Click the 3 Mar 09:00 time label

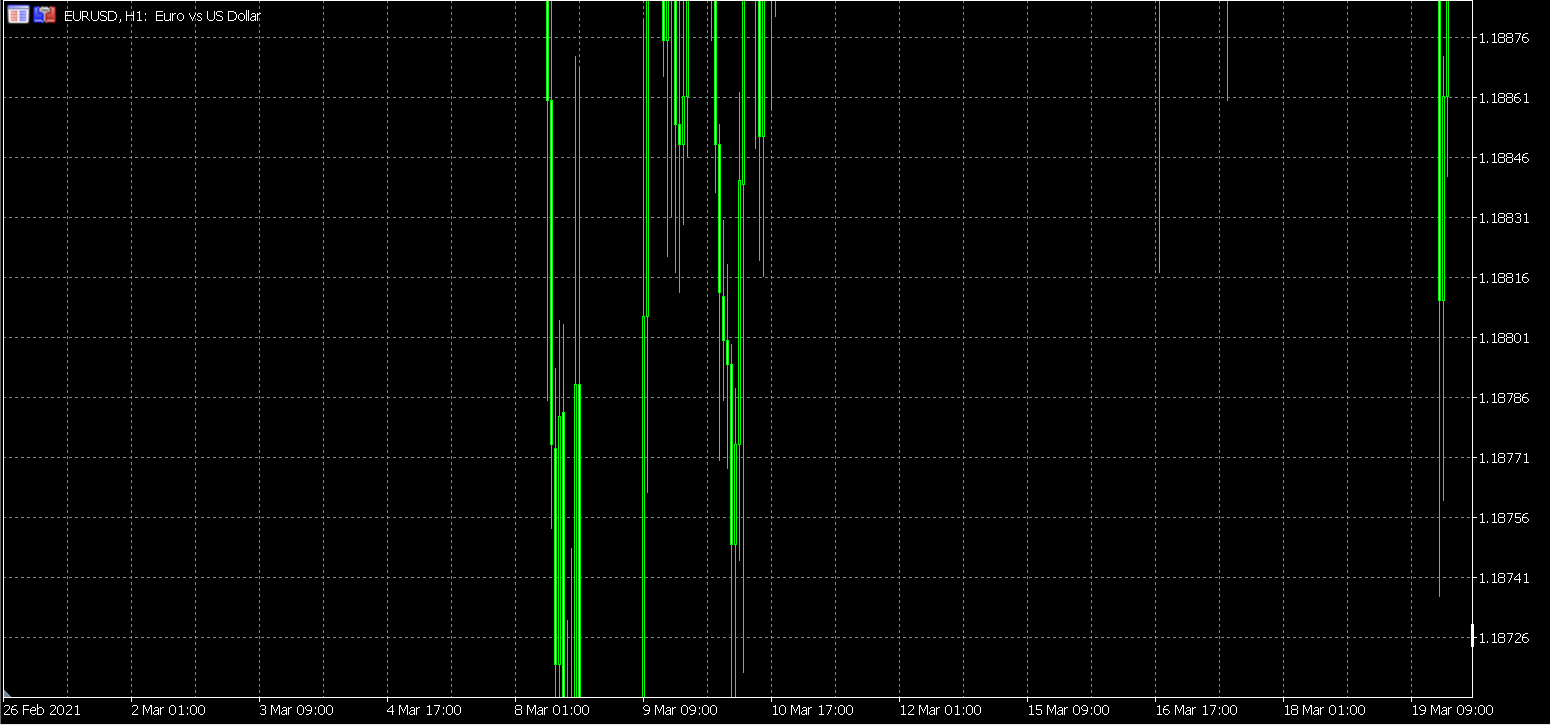(296, 711)
